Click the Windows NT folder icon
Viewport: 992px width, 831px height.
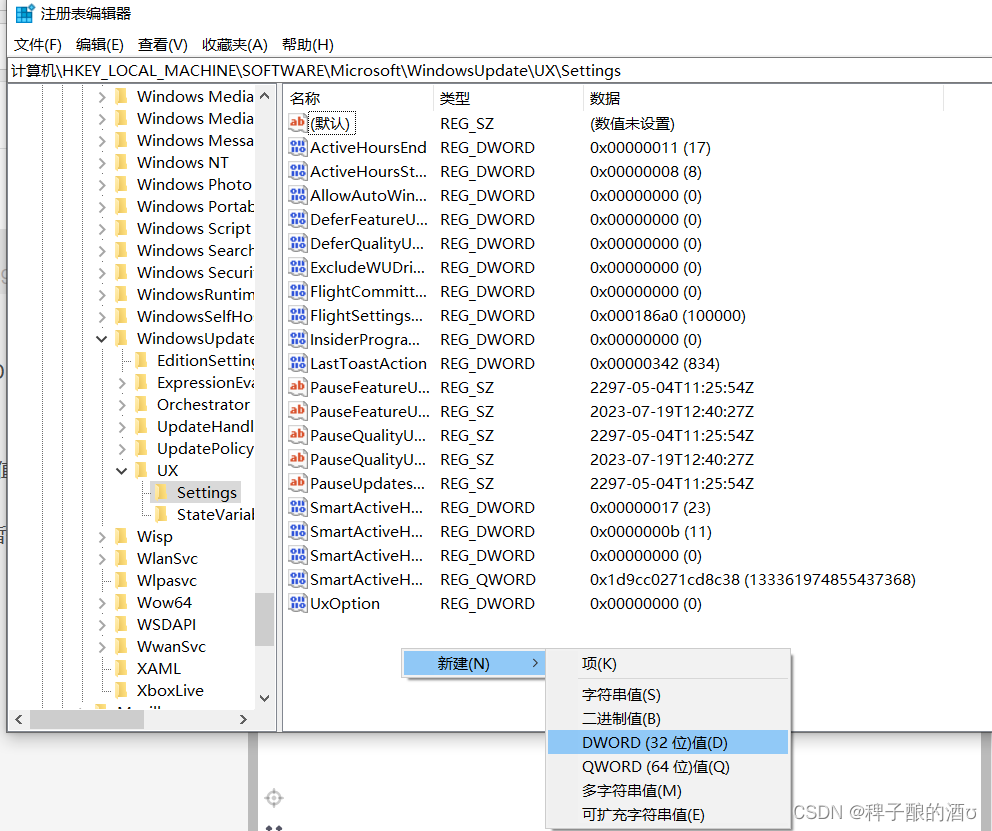(x=122, y=163)
